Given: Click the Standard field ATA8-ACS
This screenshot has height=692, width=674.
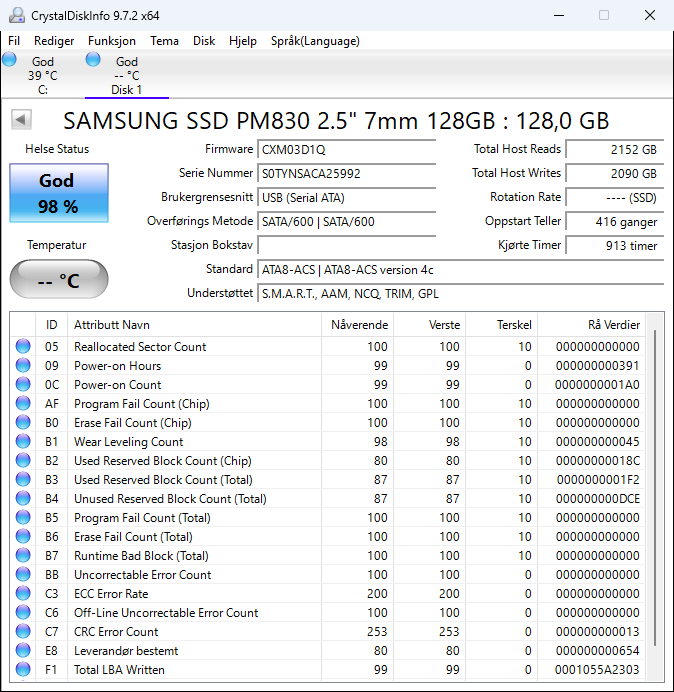Looking at the screenshot, I should pos(460,269).
